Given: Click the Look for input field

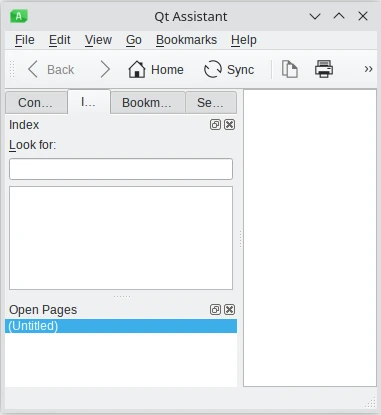Looking at the screenshot, I should pos(121,169).
